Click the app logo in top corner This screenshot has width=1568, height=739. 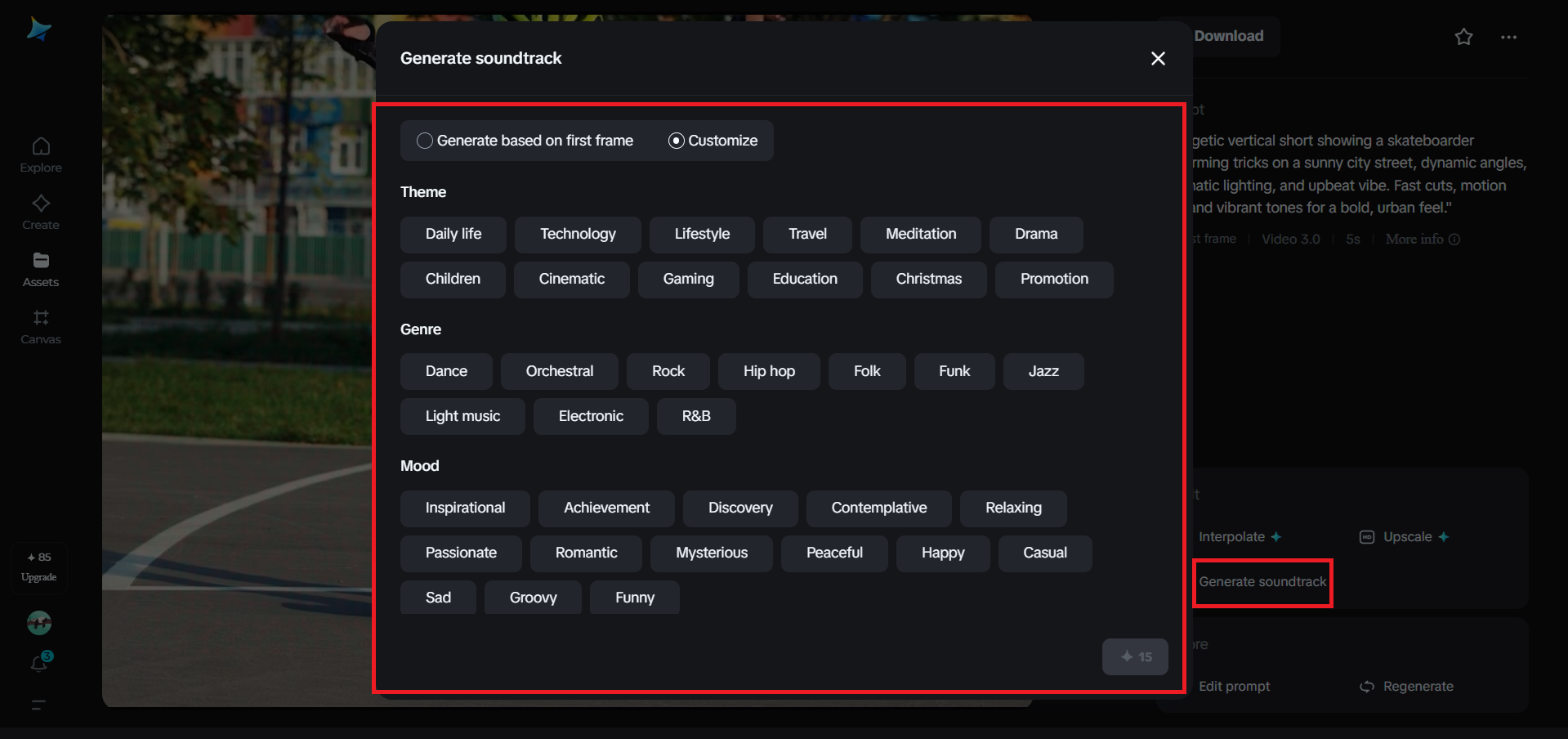(38, 29)
